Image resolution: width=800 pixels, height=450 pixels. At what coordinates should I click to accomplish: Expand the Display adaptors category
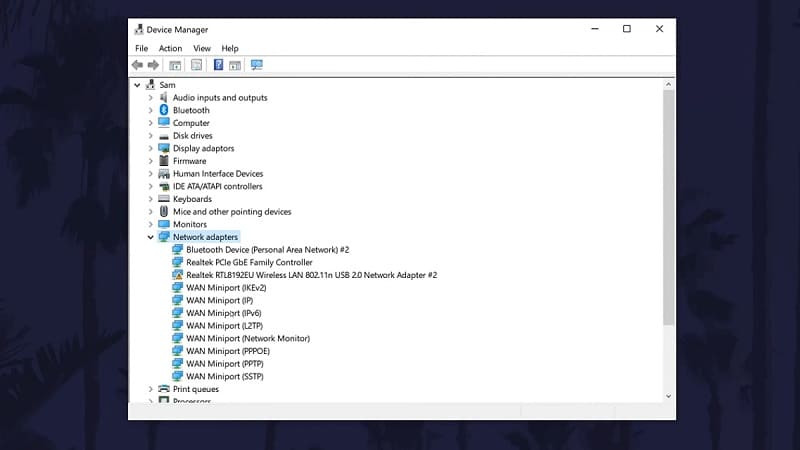click(151, 148)
